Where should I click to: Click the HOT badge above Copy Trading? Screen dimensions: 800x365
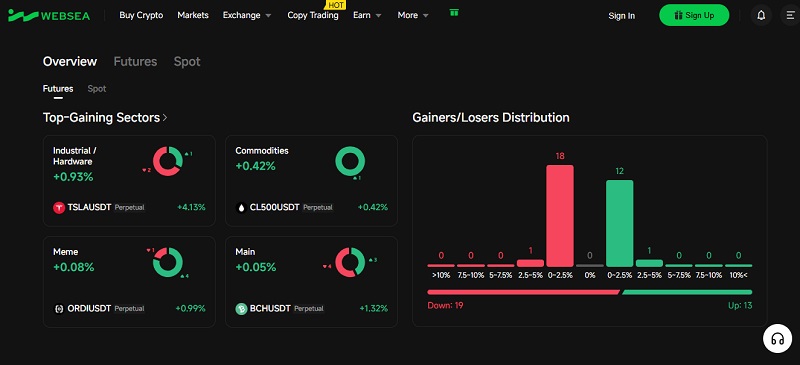click(335, 5)
